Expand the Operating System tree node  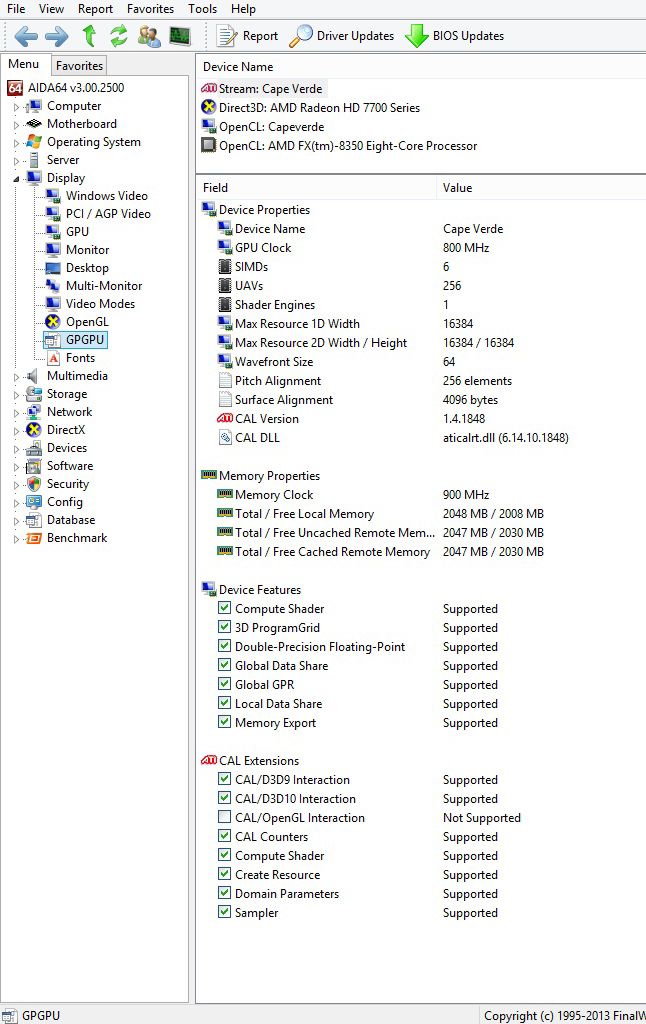click(16, 142)
